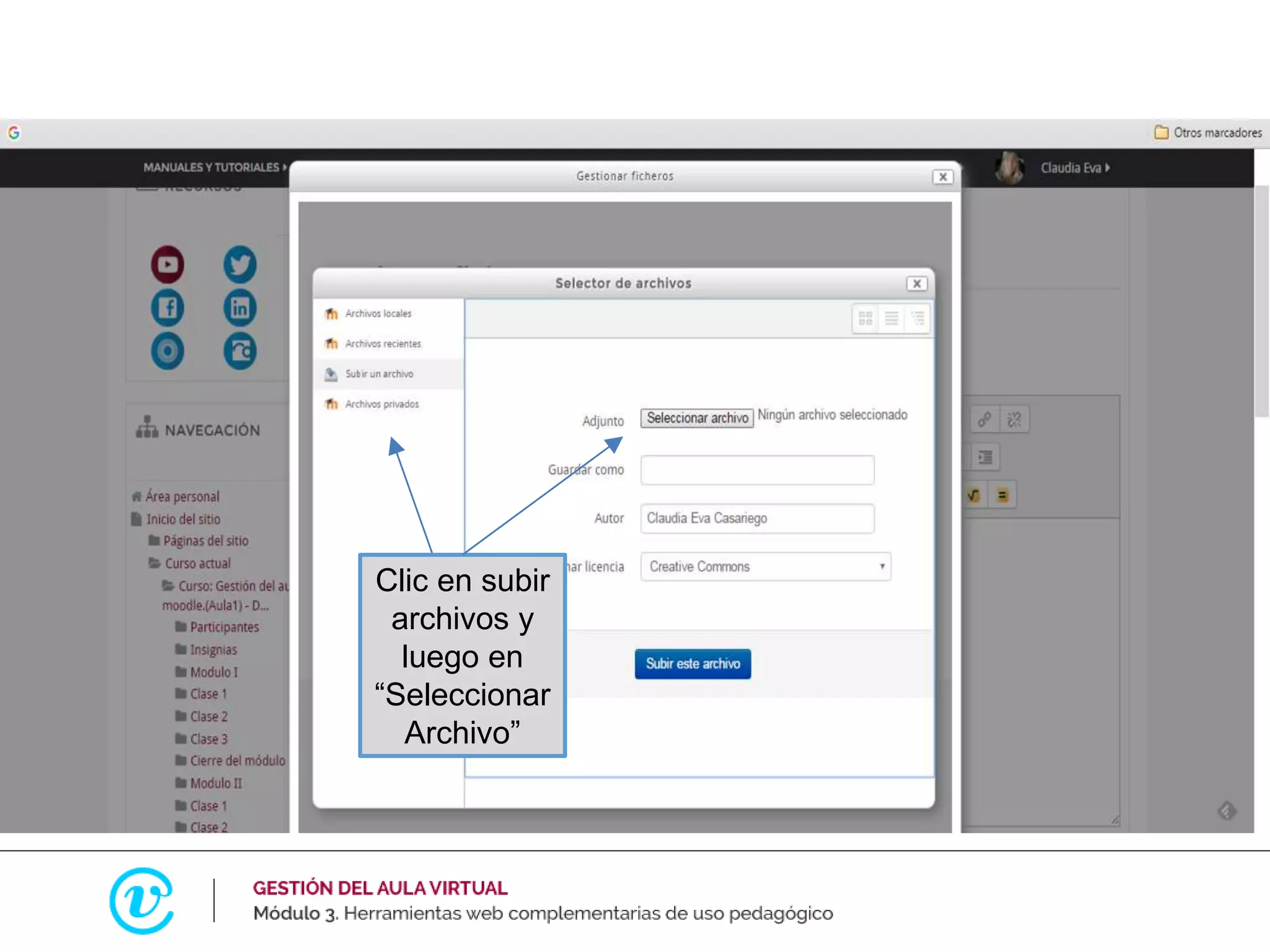This screenshot has width=1270, height=952.
Task: Switch file view to list details
Action: pyautogui.click(x=891, y=319)
